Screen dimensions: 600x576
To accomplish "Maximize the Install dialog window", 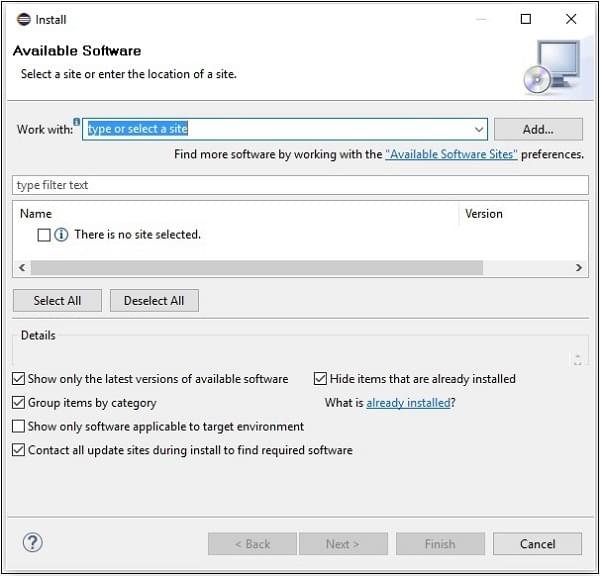I will pyautogui.click(x=526, y=19).
